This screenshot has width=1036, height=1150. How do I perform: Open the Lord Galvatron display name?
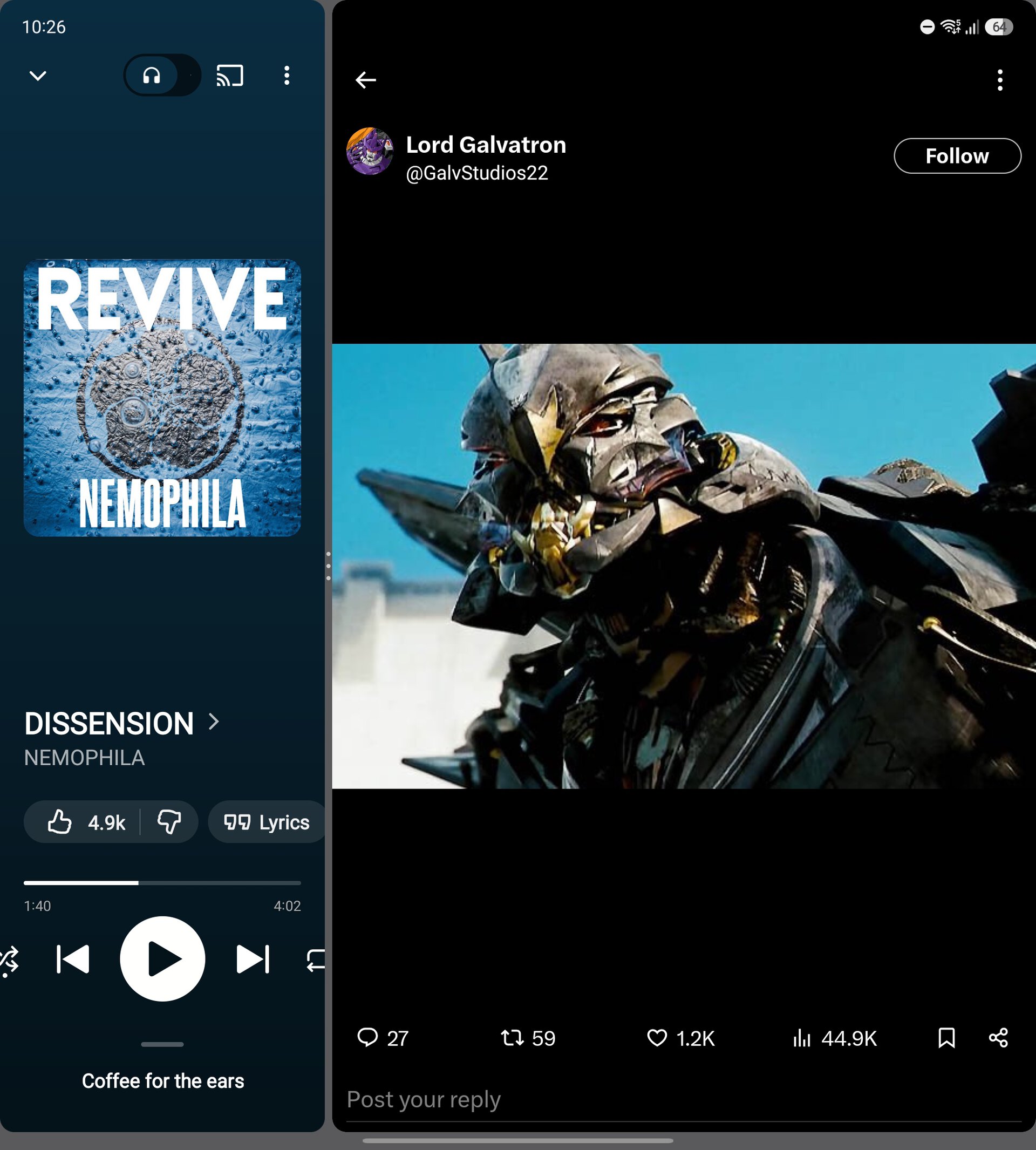[486, 145]
